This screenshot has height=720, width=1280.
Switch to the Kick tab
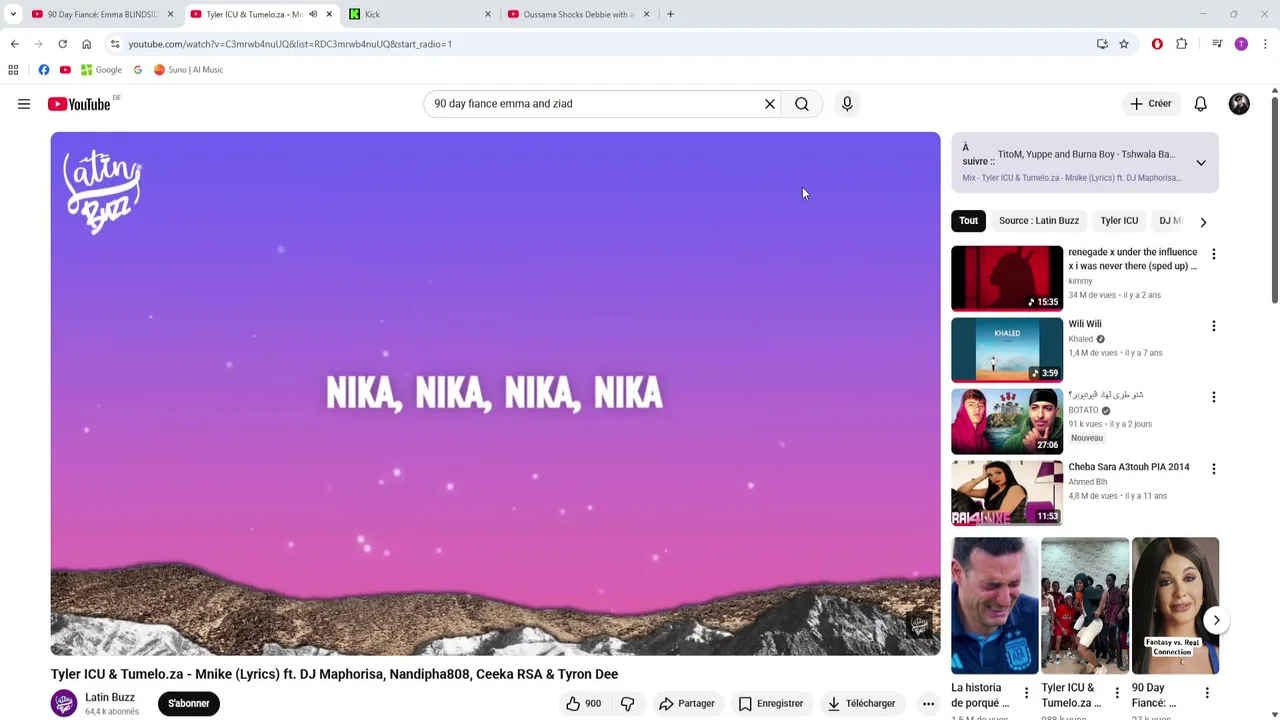[420, 14]
